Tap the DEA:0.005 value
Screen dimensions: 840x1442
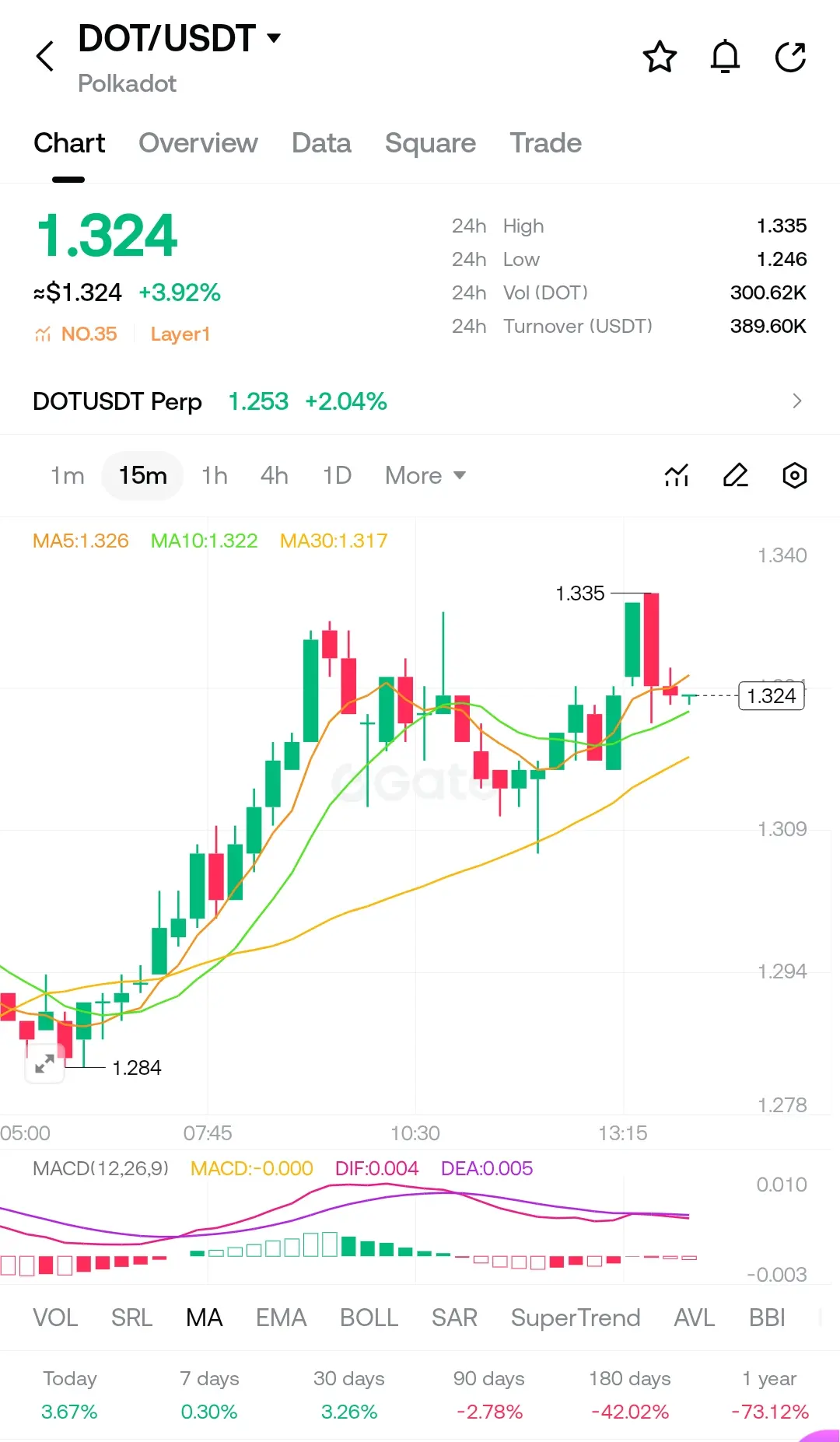coord(487,1168)
